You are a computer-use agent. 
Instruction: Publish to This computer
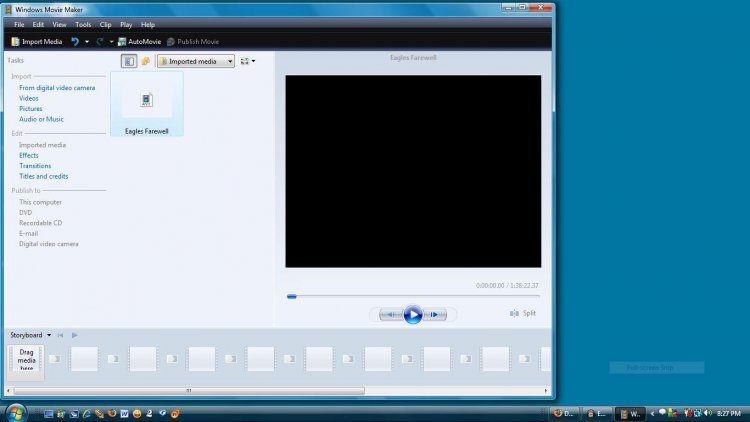pos(40,202)
